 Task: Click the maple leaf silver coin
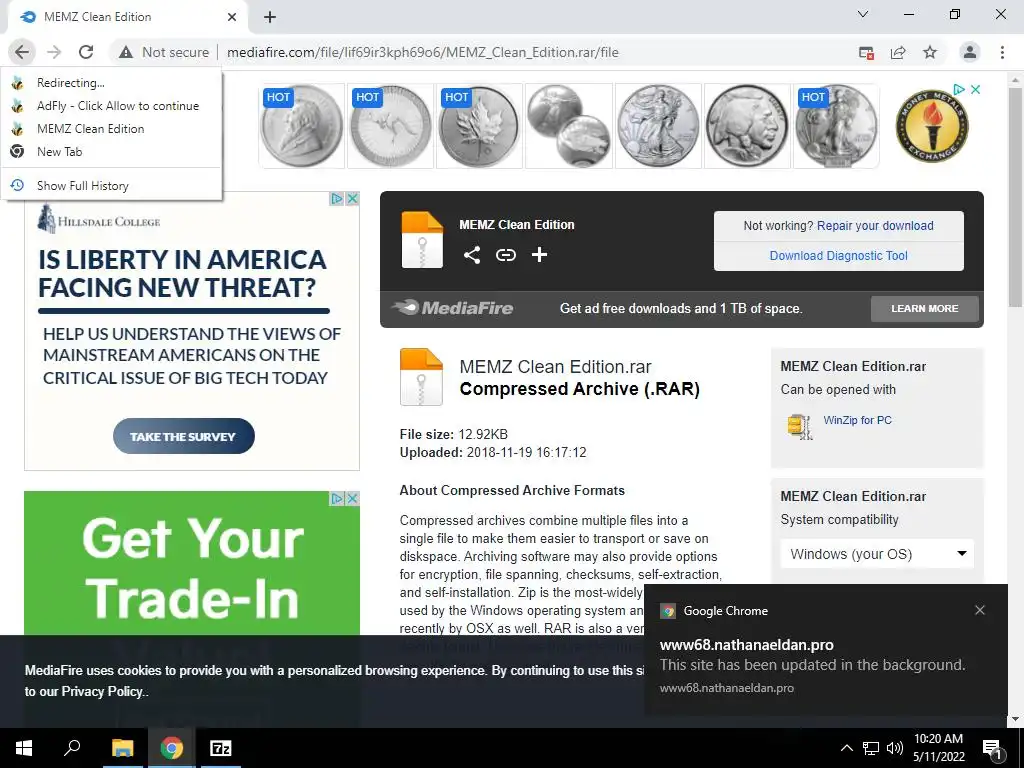pos(479,126)
